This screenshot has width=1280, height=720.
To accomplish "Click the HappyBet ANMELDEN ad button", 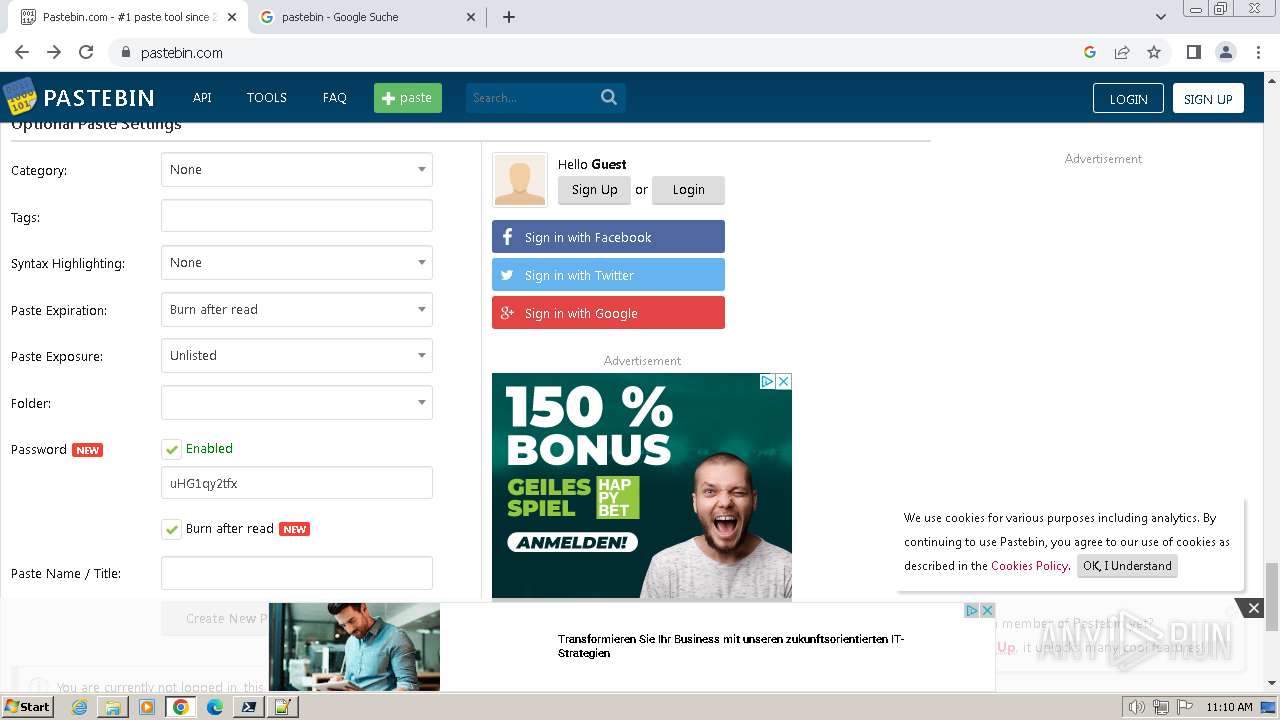I will tap(572, 543).
